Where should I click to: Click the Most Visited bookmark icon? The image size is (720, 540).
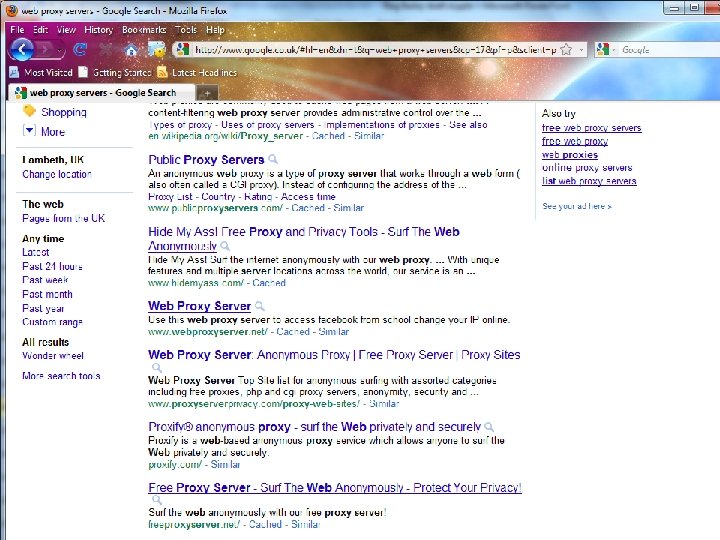tap(14, 72)
